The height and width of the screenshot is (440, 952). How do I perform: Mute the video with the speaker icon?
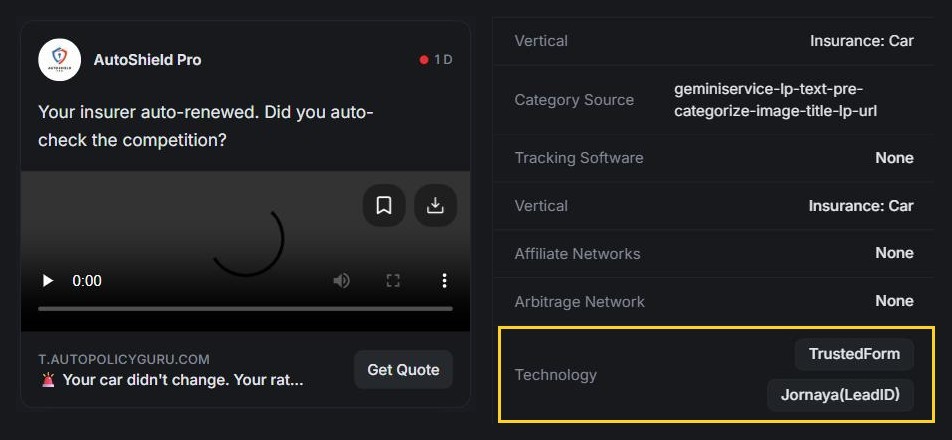[x=342, y=280]
